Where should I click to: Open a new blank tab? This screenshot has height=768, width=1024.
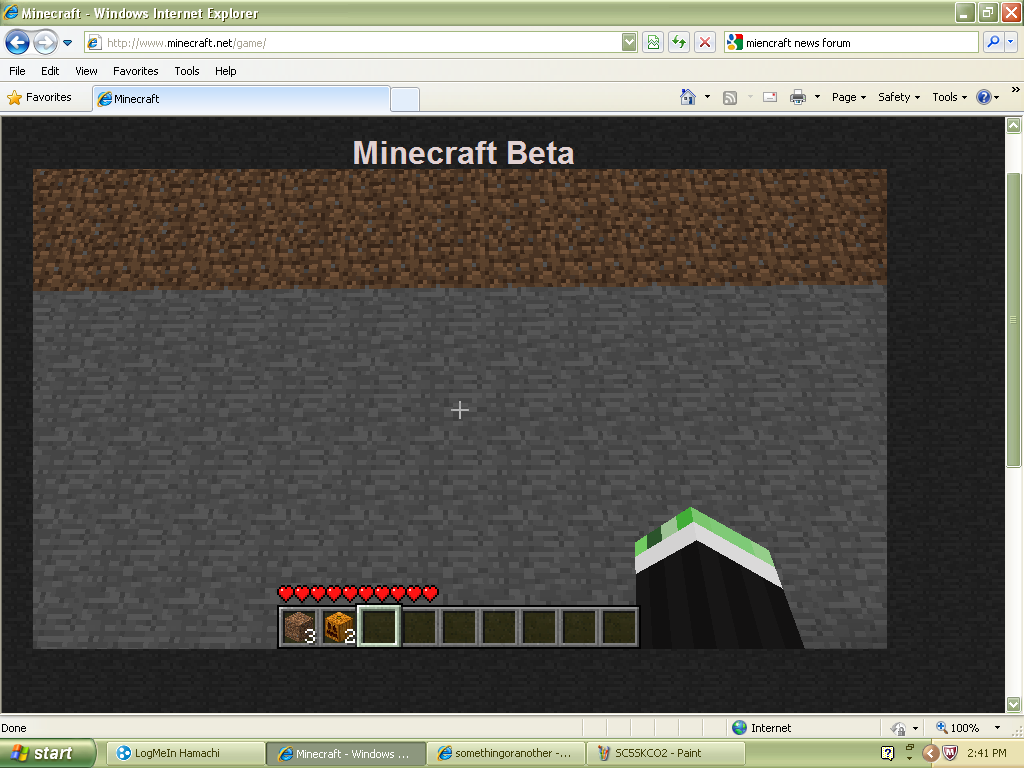[405, 100]
